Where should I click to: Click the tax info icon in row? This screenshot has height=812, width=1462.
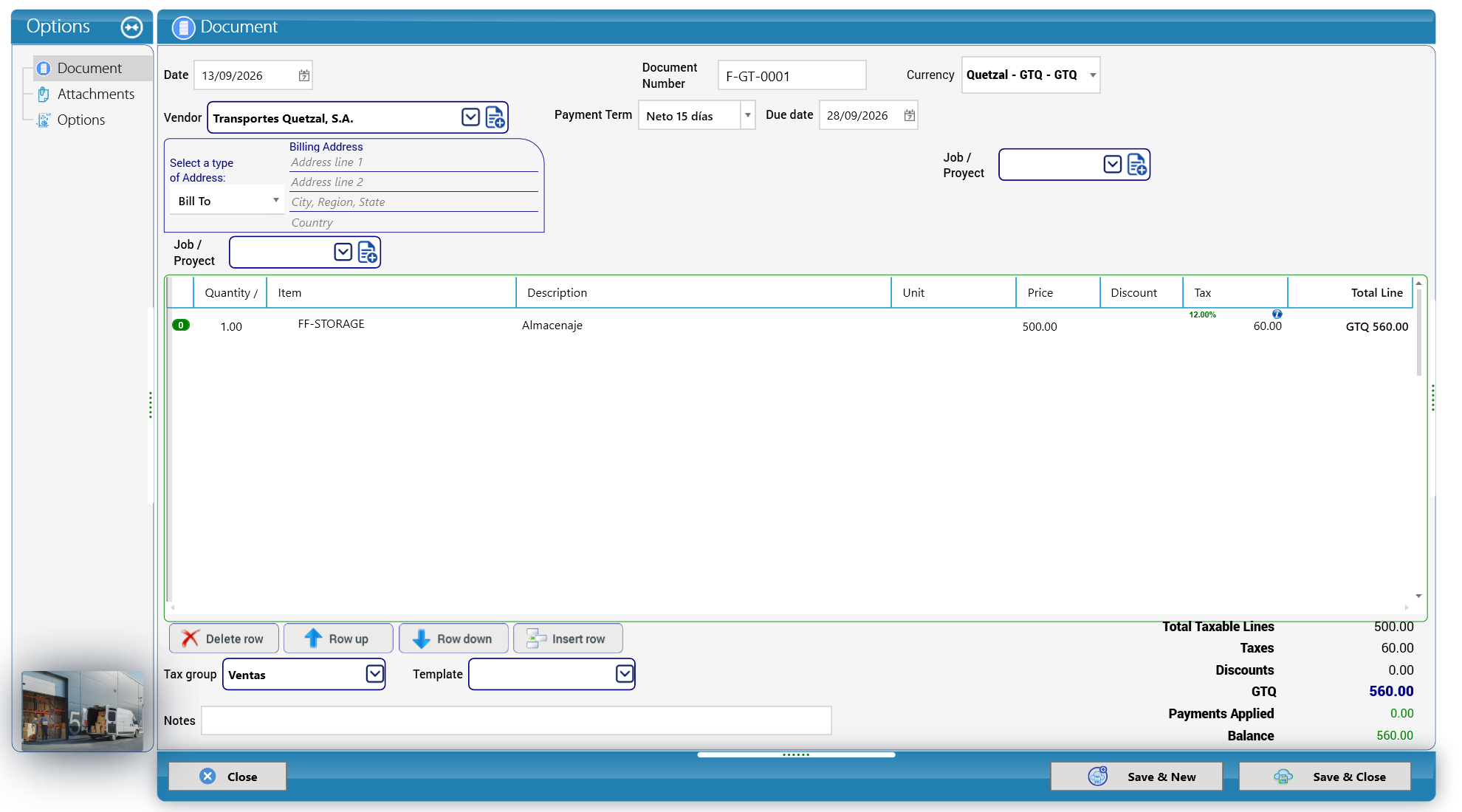1277,314
